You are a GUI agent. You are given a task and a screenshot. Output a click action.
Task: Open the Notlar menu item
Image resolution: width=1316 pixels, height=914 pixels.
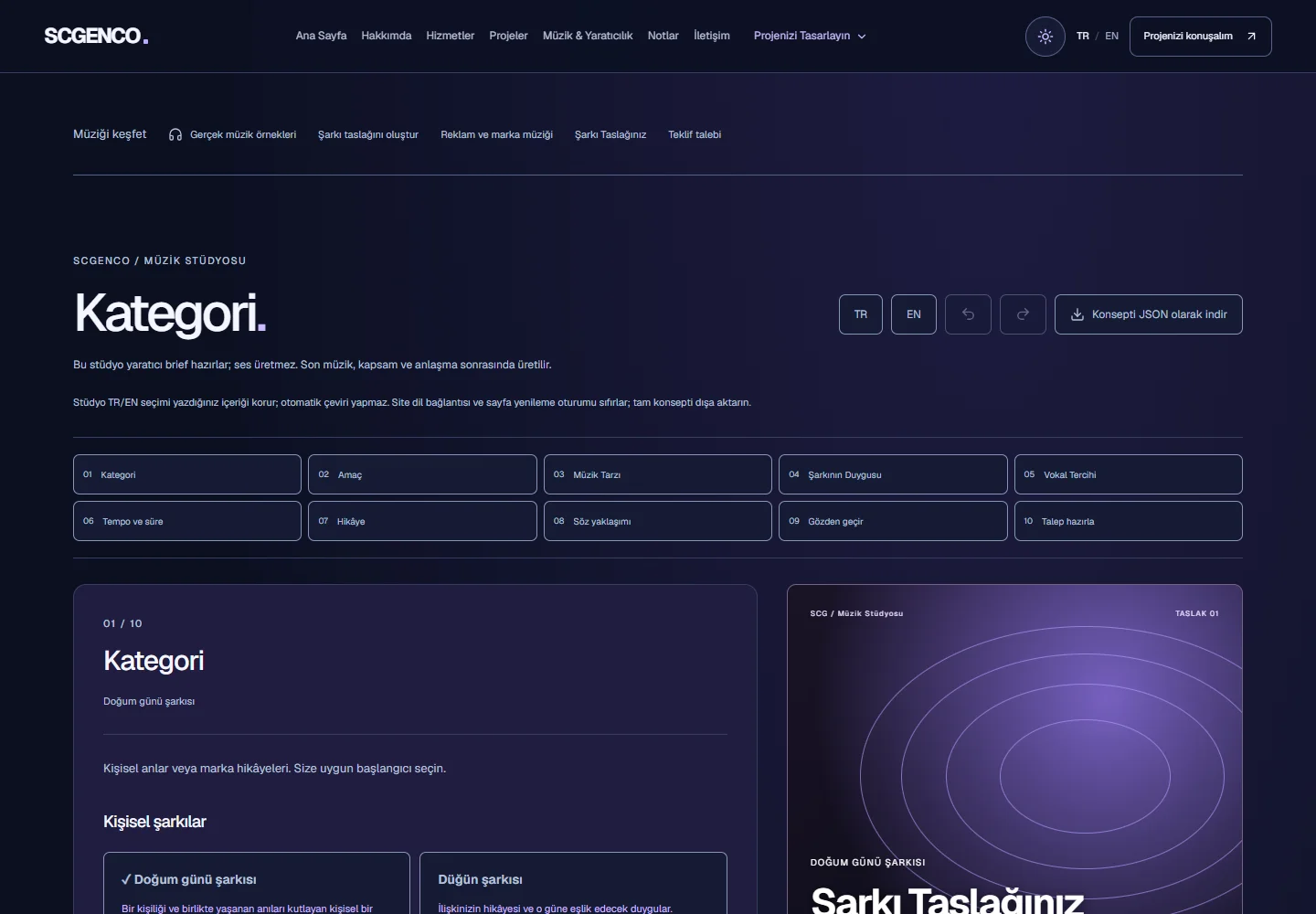pos(663,36)
